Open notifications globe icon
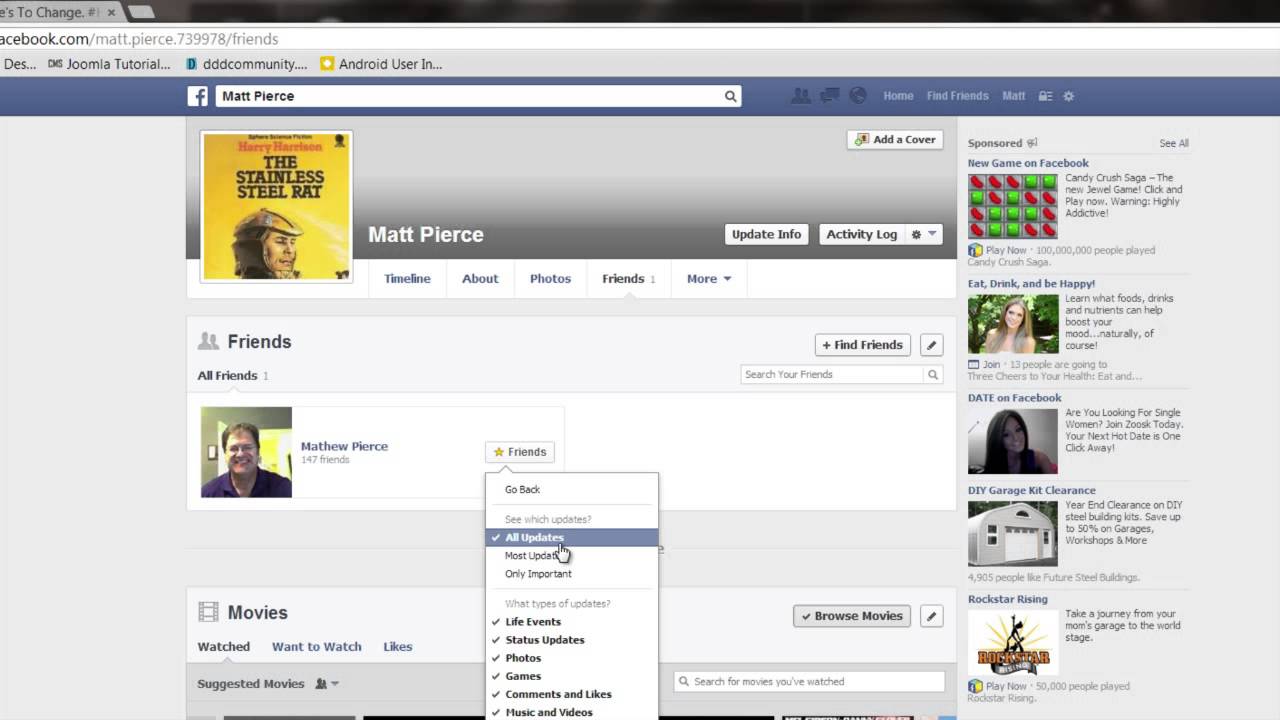1280x720 pixels. (857, 96)
